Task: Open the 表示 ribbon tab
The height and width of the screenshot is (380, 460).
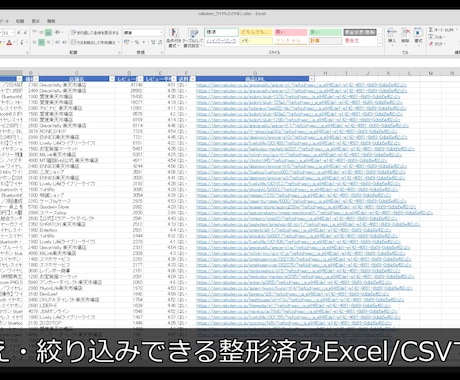Action: point(35,21)
